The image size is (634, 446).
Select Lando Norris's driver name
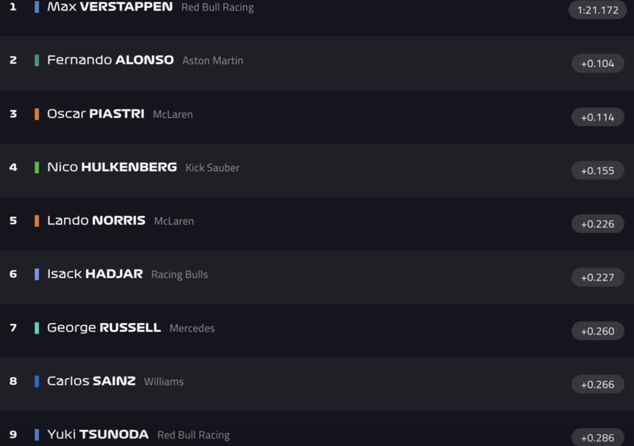point(96,220)
